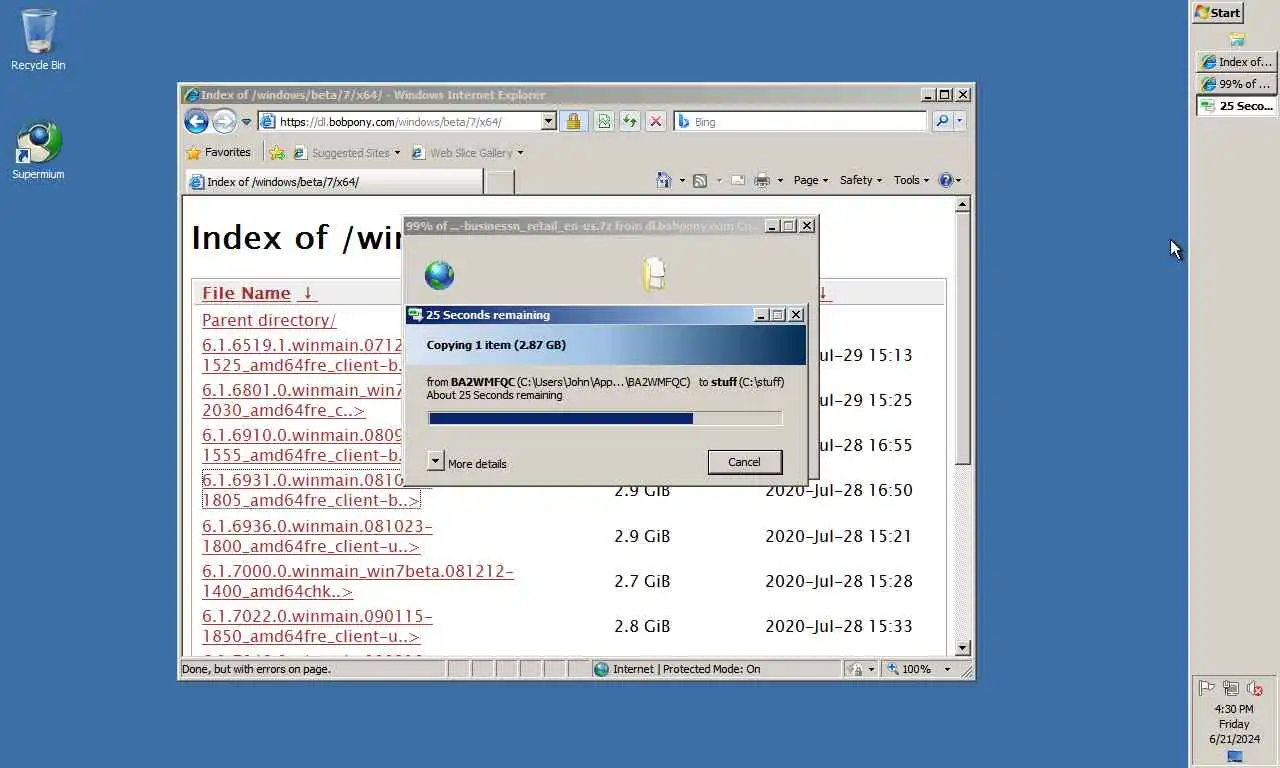Screen dimensions: 1280x768
Task: Switch to 99% of... taskbar button
Action: [x=1236, y=84]
